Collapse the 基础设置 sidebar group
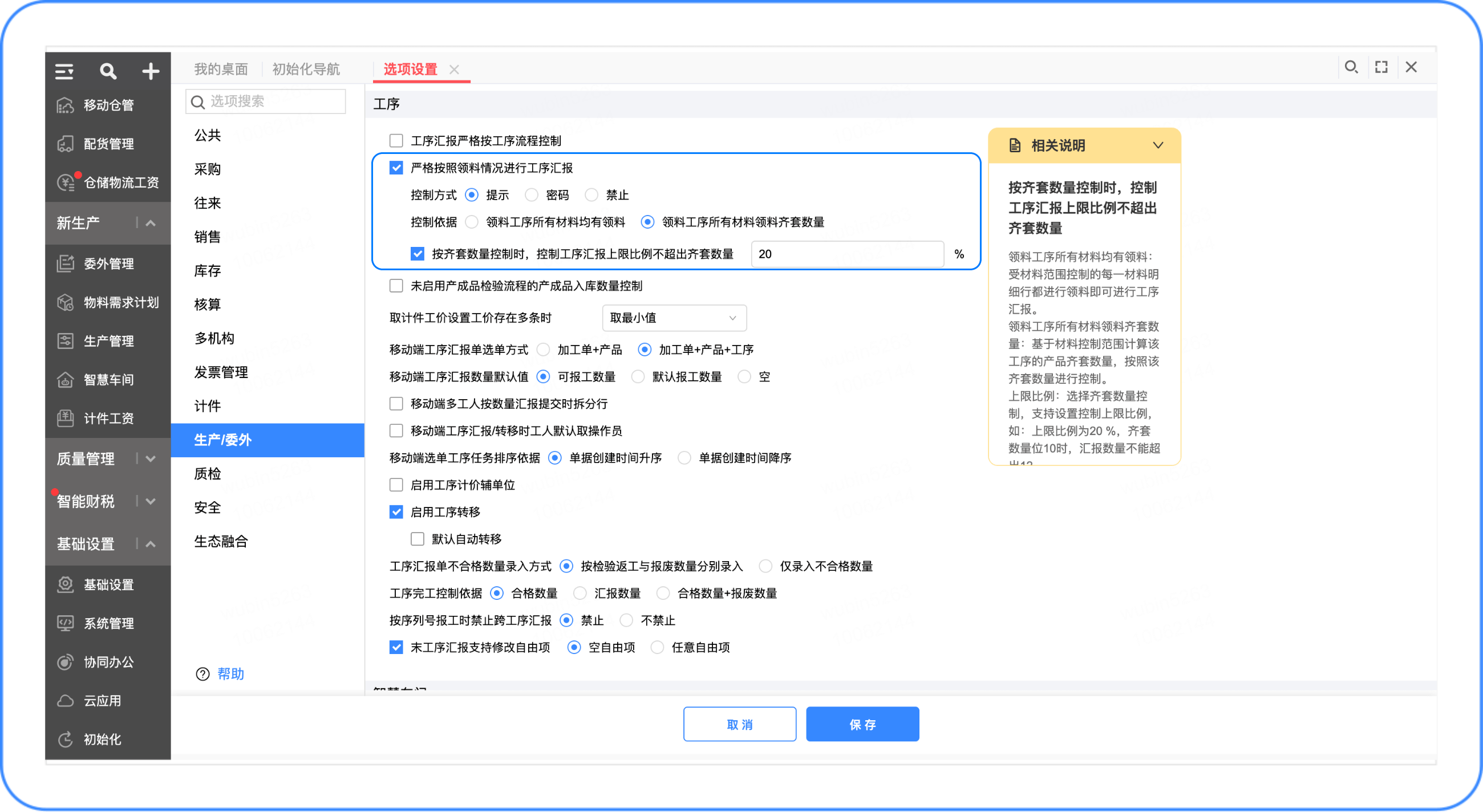The width and height of the screenshot is (1483, 812). click(151, 545)
